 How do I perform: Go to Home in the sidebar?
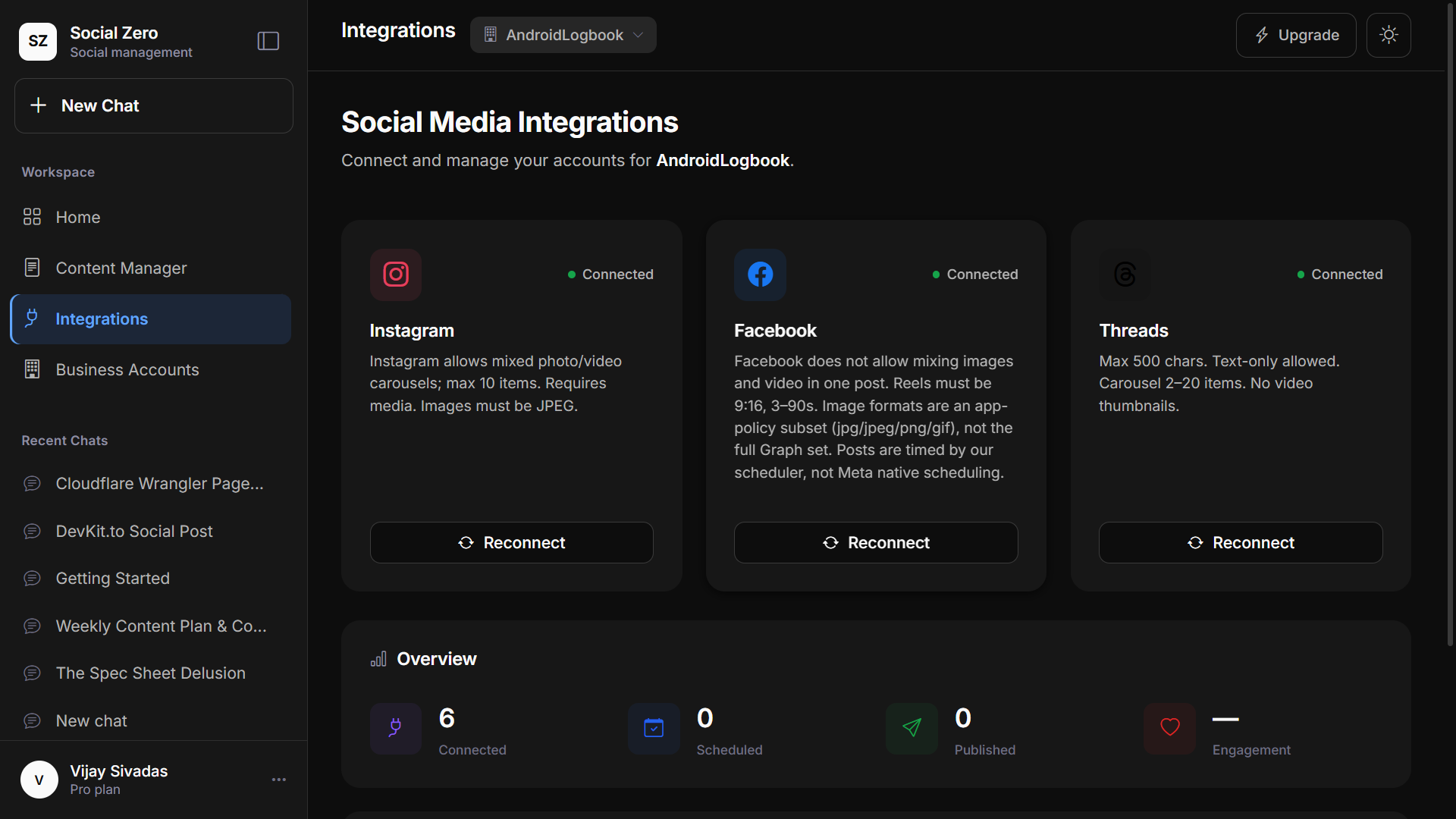151,217
